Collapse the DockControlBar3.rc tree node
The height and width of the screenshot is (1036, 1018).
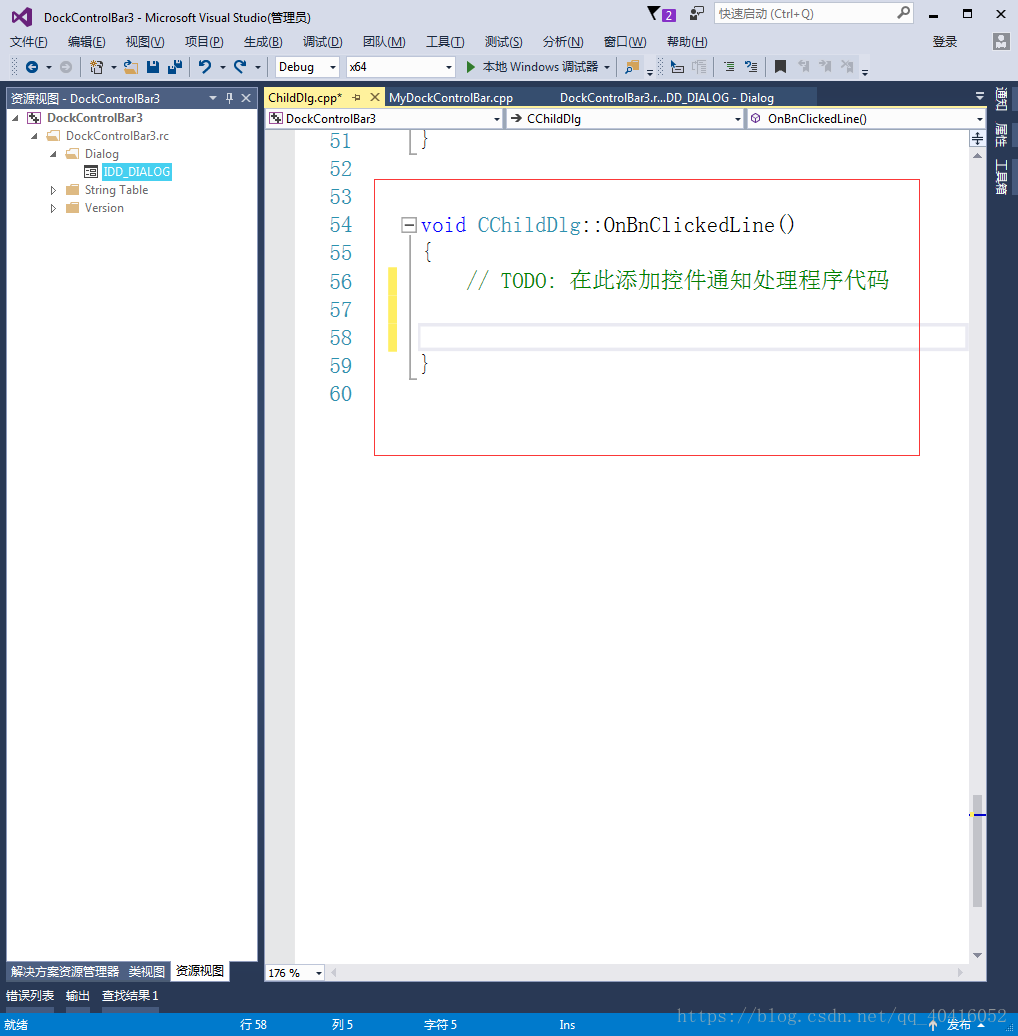point(34,136)
